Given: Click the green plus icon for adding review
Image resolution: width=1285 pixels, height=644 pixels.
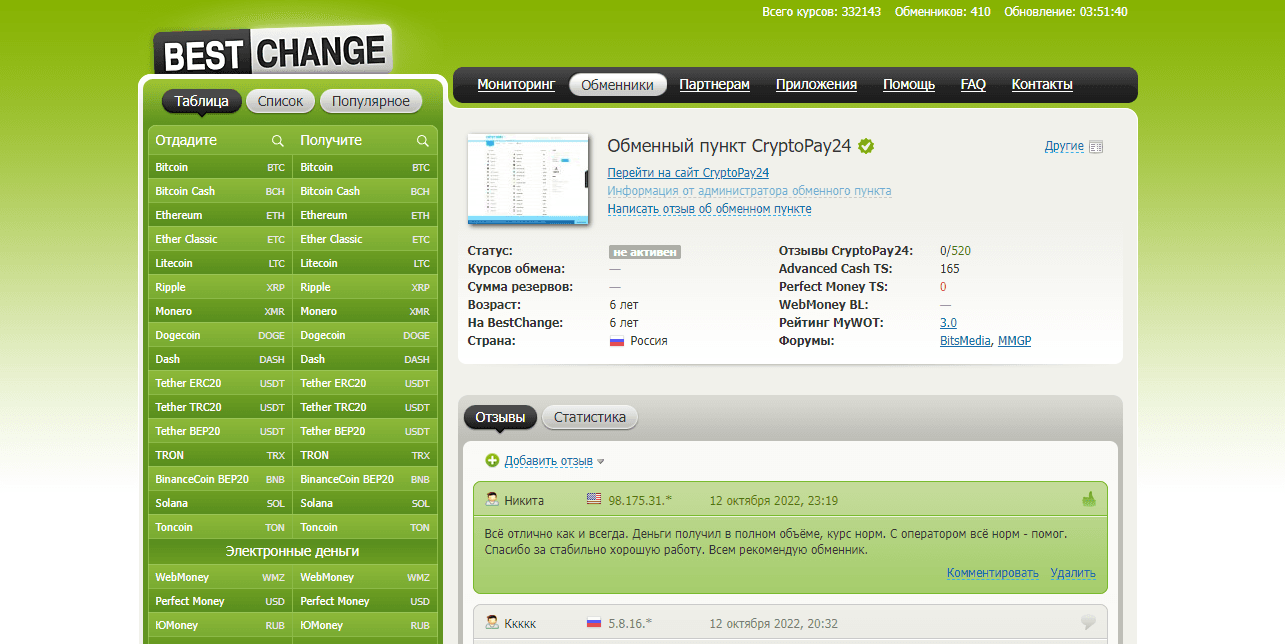Looking at the screenshot, I should (492, 461).
